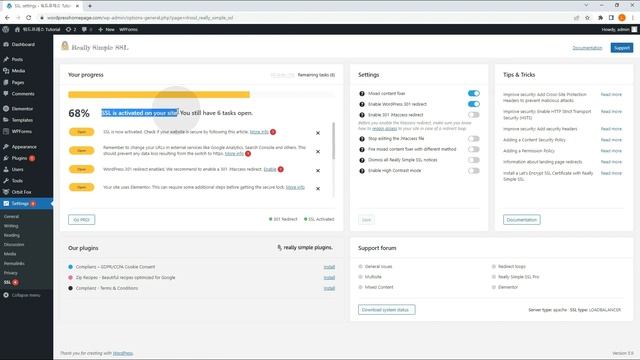Click Documentation button under Tips & Tricks
This screenshot has height=360, width=640.
pyautogui.click(x=522, y=220)
